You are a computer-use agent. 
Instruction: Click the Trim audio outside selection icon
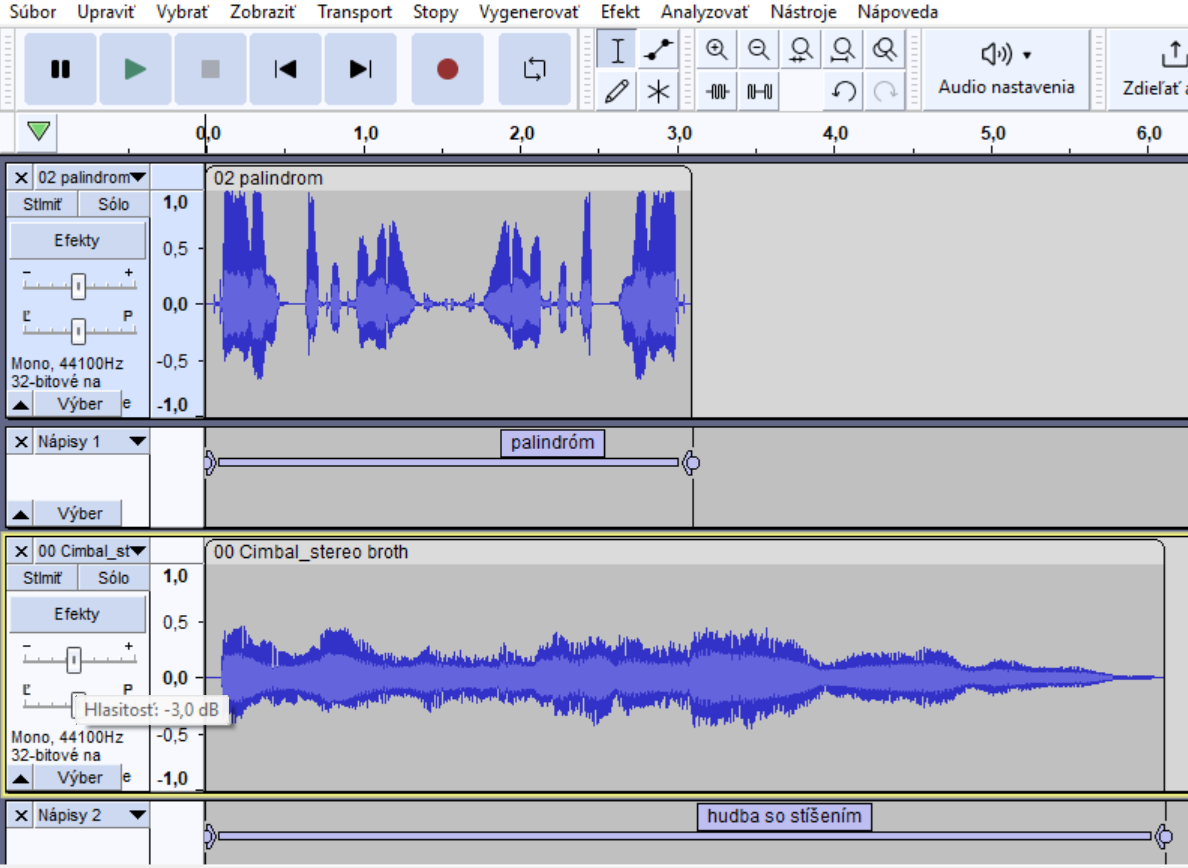point(718,92)
